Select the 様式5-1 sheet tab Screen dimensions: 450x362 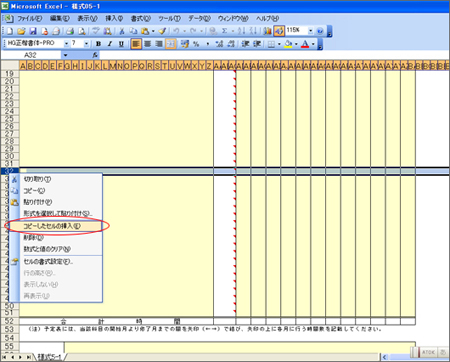click(x=49, y=357)
